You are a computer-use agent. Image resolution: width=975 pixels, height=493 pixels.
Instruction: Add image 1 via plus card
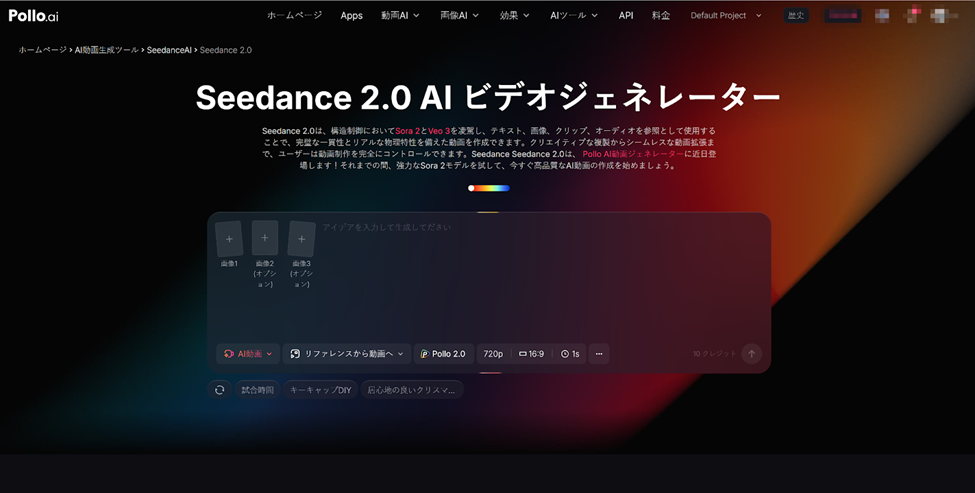[x=229, y=239]
